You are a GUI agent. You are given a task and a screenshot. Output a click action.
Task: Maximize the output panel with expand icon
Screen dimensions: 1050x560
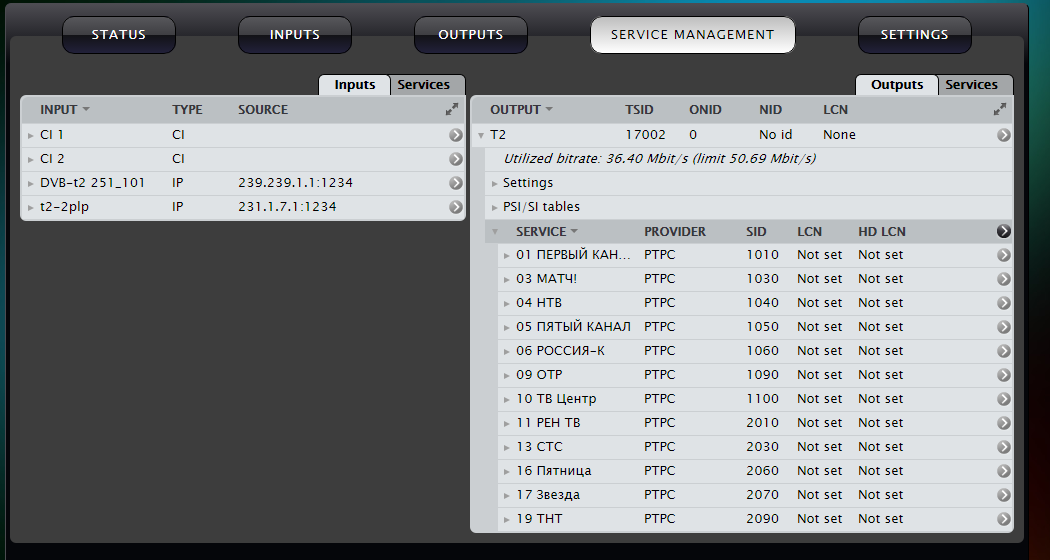pyautogui.click(x=1000, y=109)
